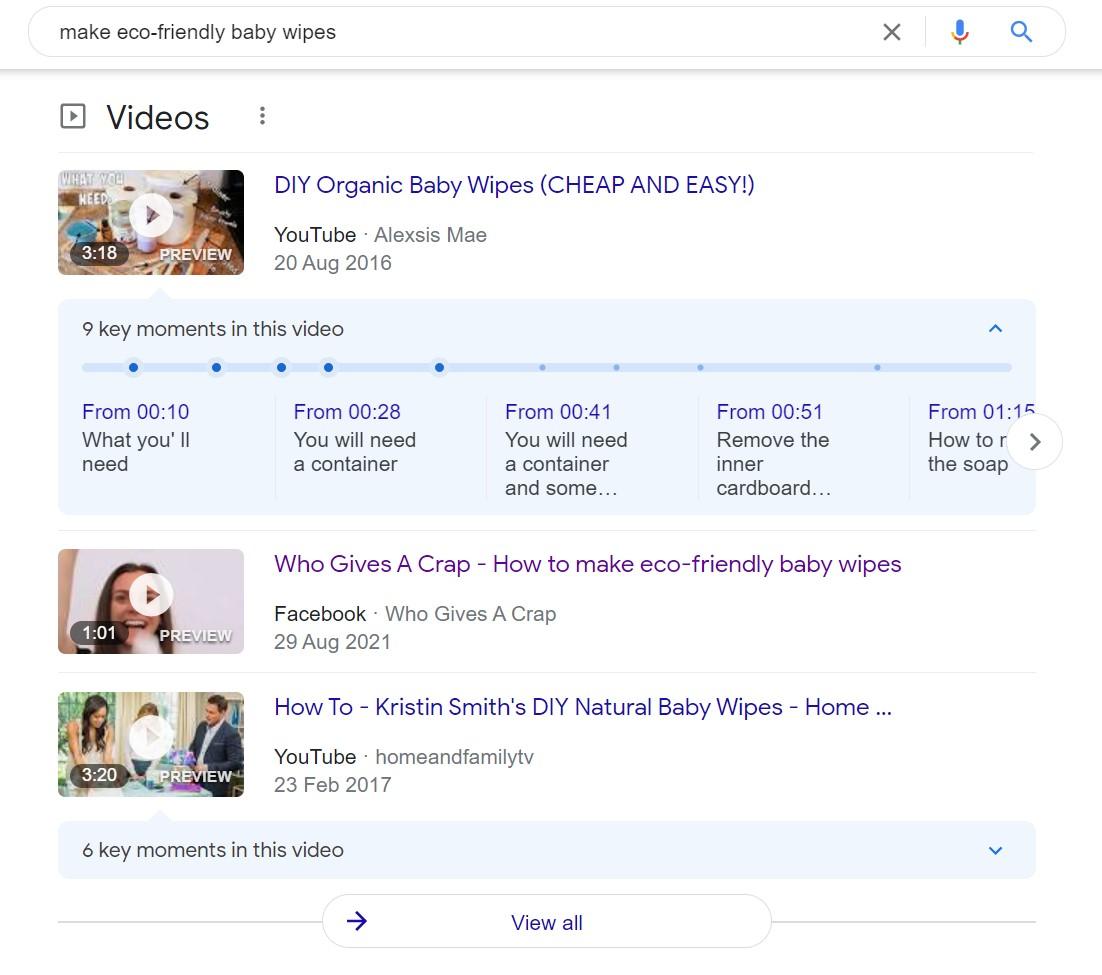Show next key moments with right arrow button

1035,441
